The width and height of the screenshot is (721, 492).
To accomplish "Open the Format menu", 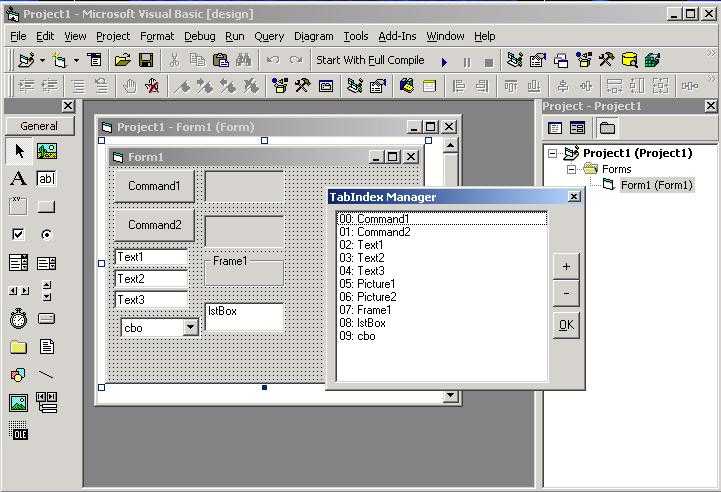I will [157, 36].
